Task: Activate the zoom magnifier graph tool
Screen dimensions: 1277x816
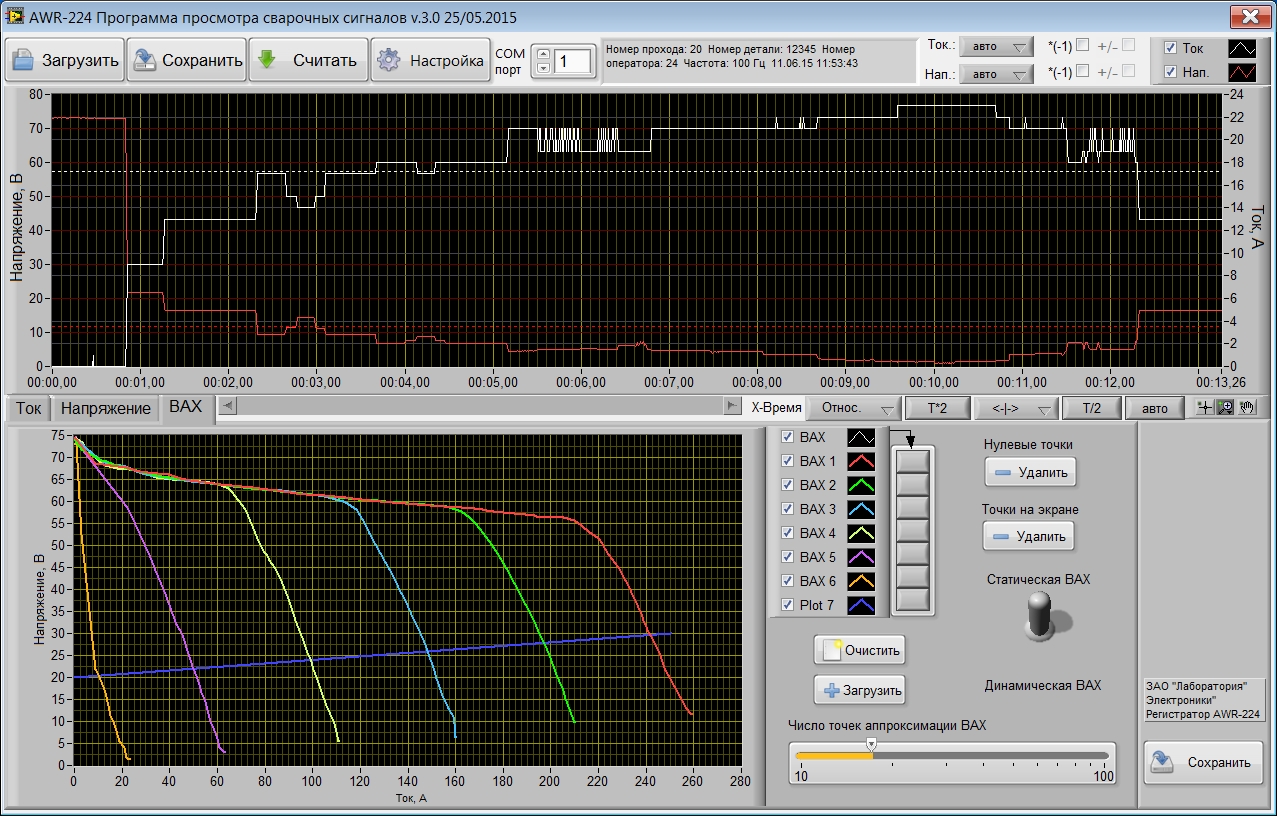Action: tap(1224, 408)
